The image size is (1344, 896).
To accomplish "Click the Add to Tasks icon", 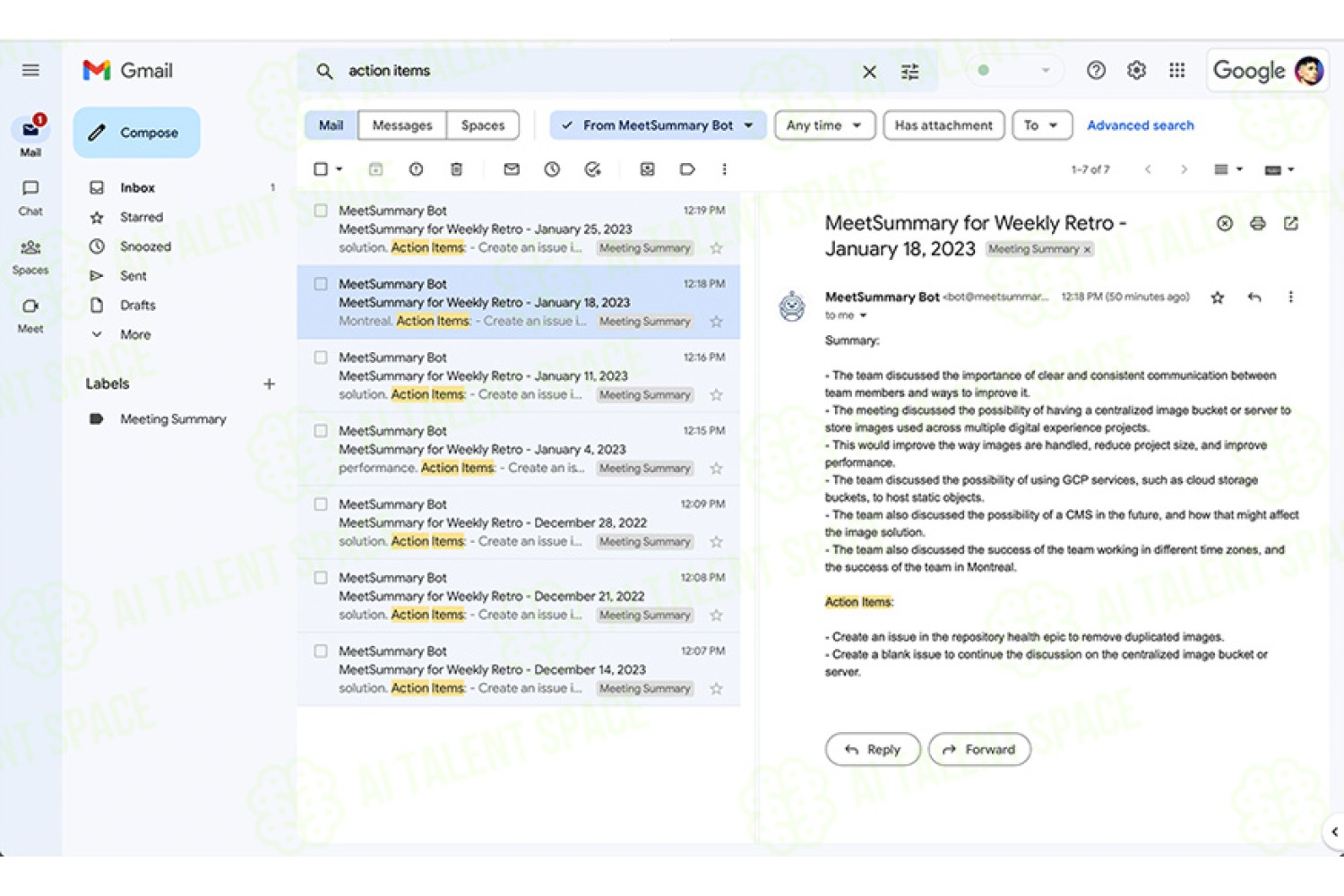I will (592, 169).
